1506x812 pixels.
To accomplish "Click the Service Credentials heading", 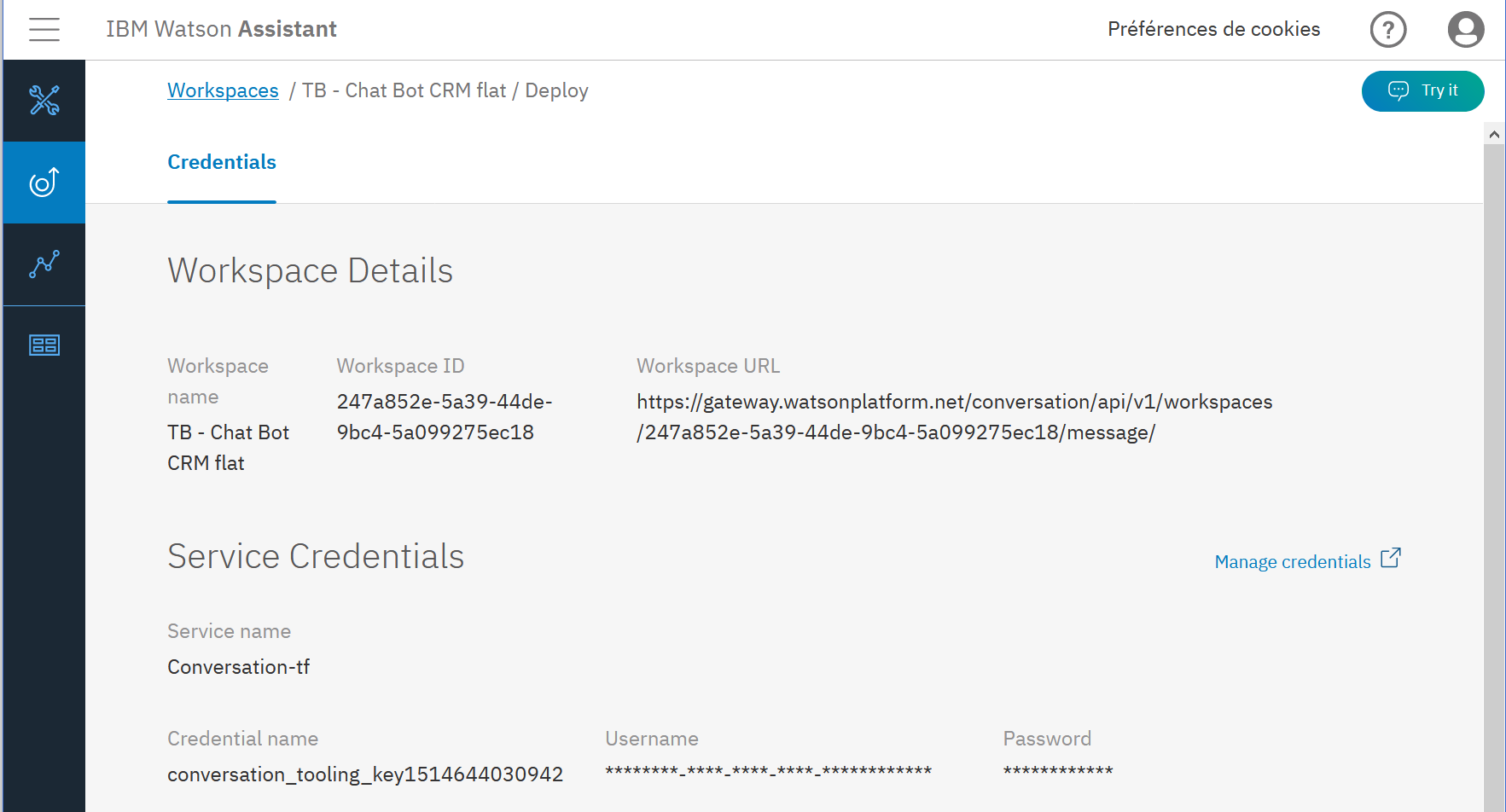I will (x=316, y=556).
